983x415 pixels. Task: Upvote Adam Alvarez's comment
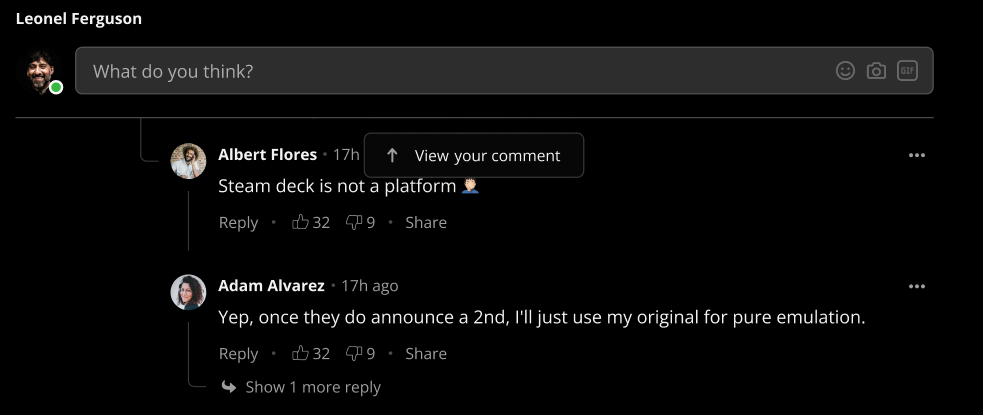(301, 353)
